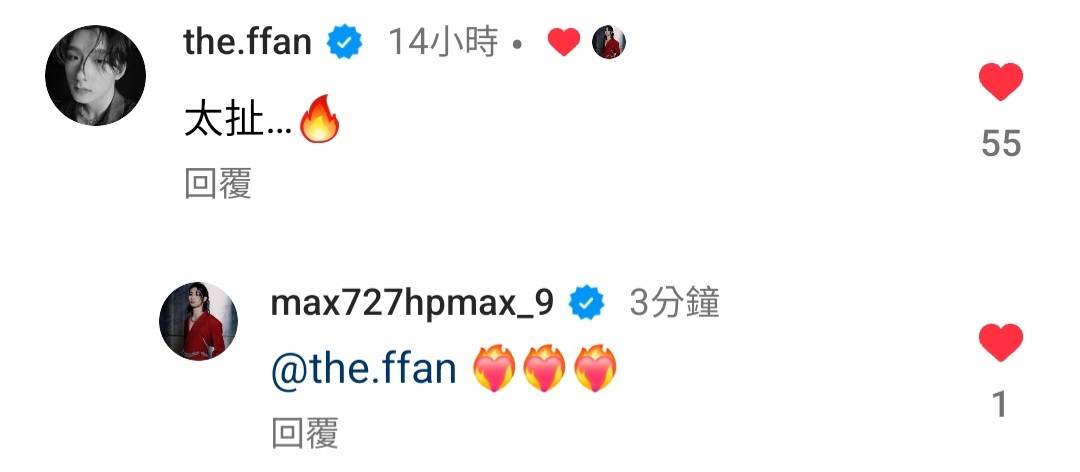View the 55 likes count
The image size is (1080, 472).
[1000, 143]
